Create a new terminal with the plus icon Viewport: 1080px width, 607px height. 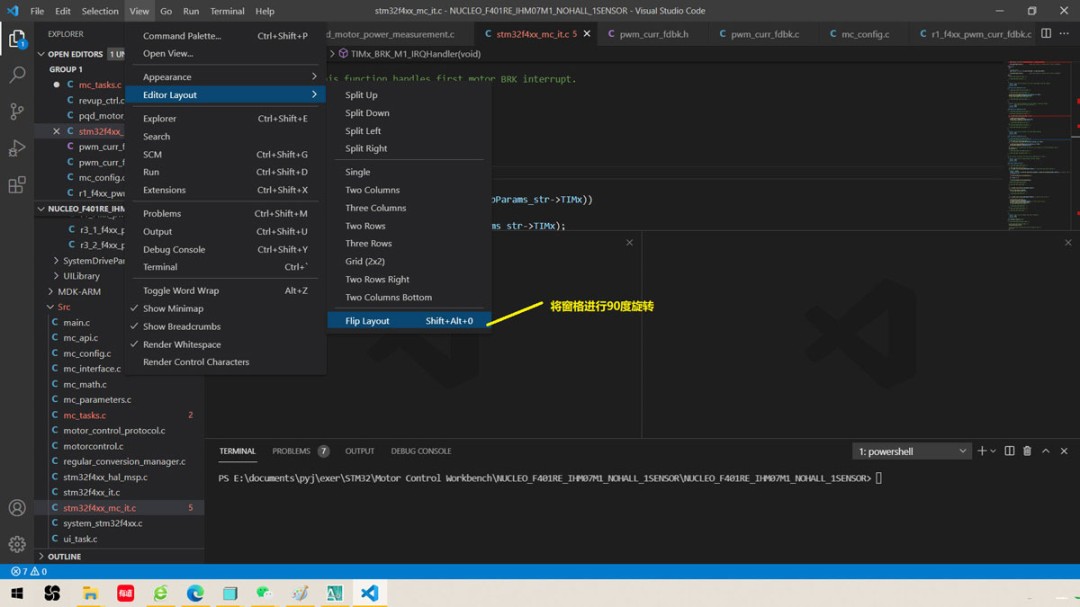[x=981, y=451]
